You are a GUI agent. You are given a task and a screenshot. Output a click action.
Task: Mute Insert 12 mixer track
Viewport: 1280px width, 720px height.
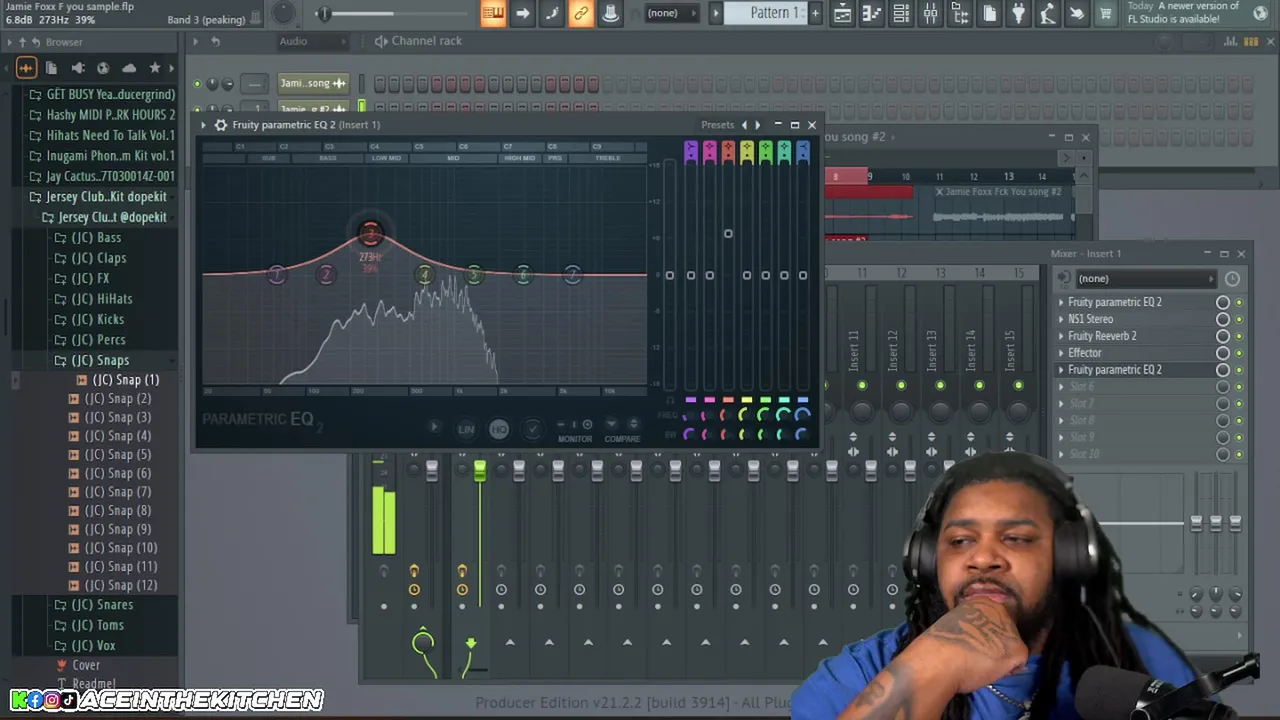(x=901, y=385)
